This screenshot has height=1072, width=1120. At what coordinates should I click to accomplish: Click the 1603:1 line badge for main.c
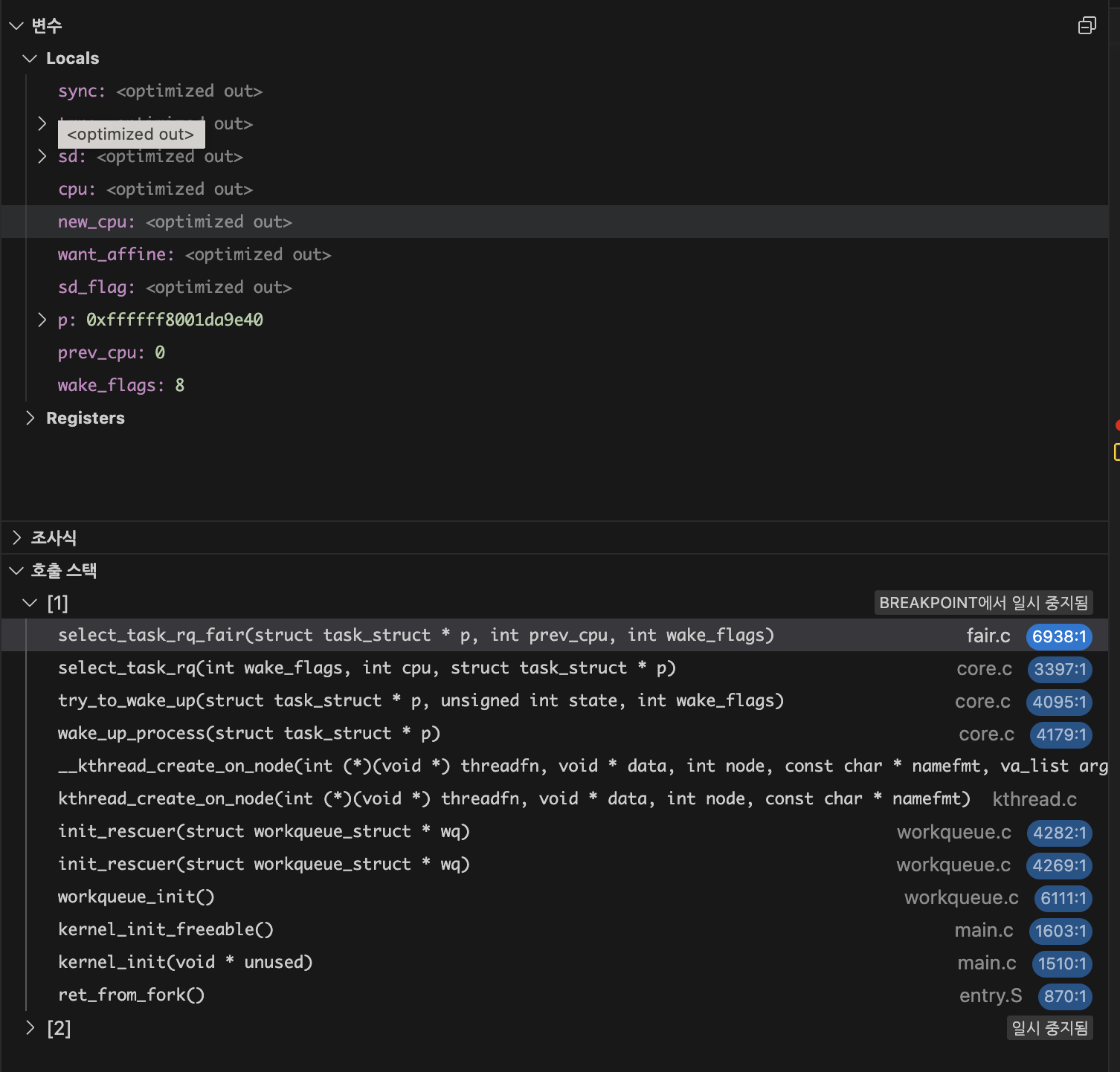pyautogui.click(x=1061, y=931)
